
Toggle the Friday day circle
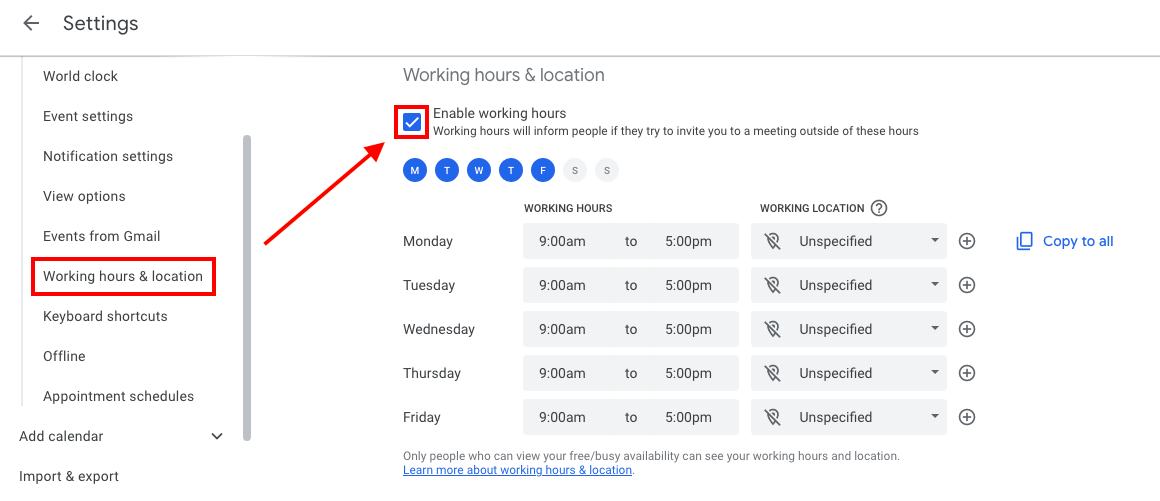pos(543,170)
